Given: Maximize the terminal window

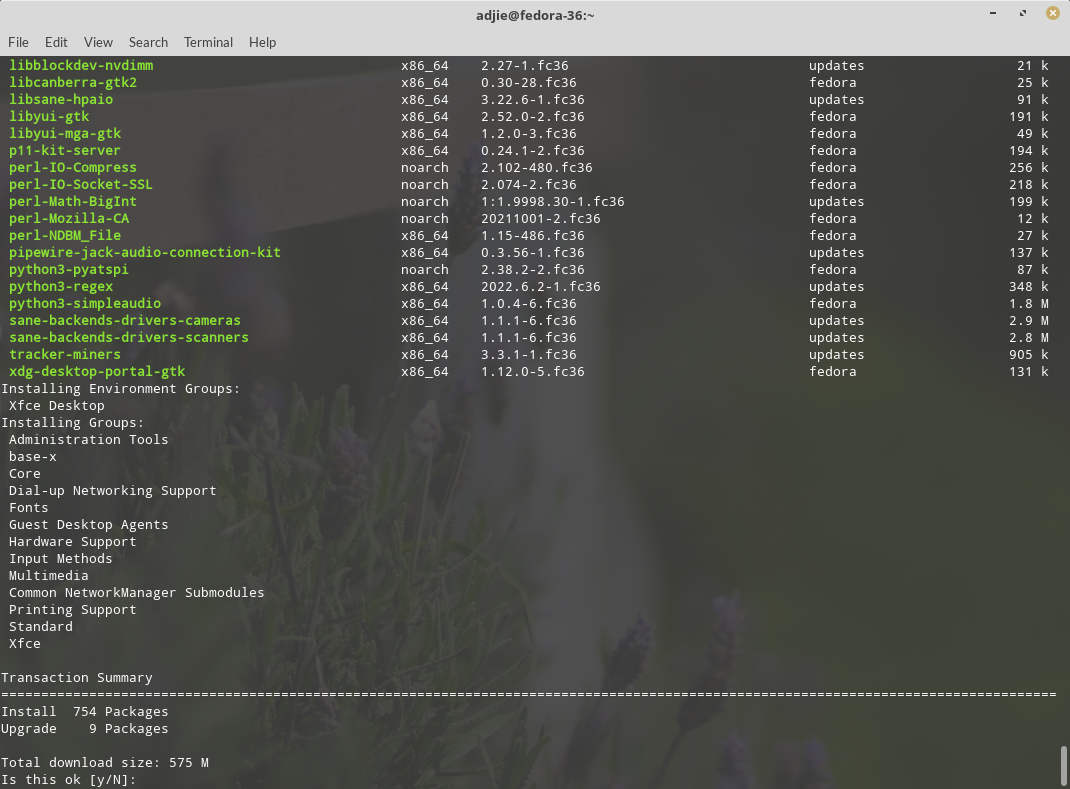Looking at the screenshot, I should point(1023,13).
